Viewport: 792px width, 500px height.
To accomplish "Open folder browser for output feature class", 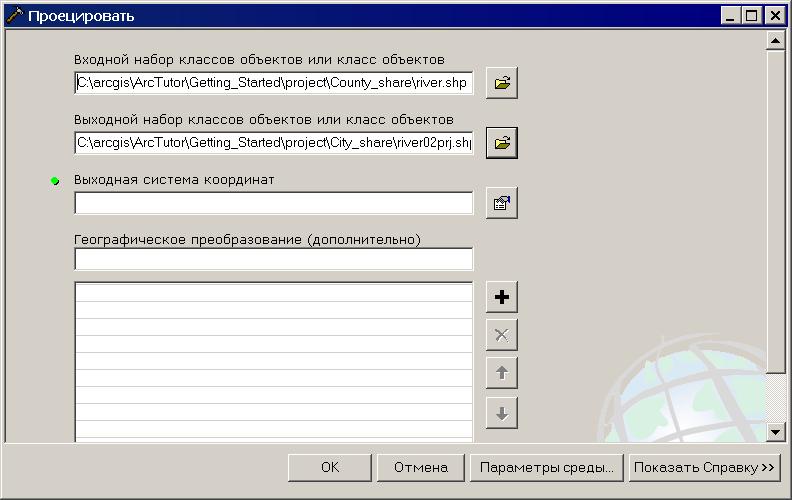I will coord(502,143).
